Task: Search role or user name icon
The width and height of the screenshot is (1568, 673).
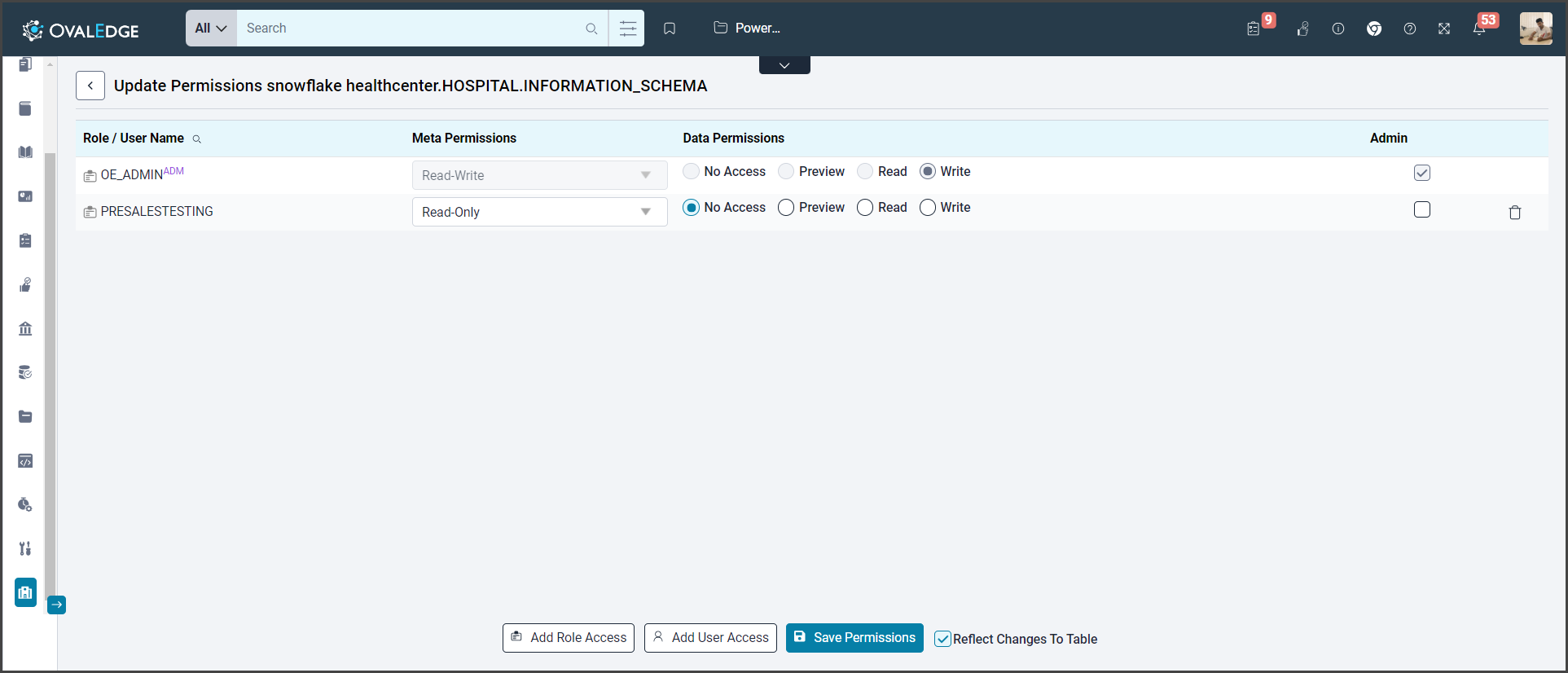Action: [x=196, y=139]
